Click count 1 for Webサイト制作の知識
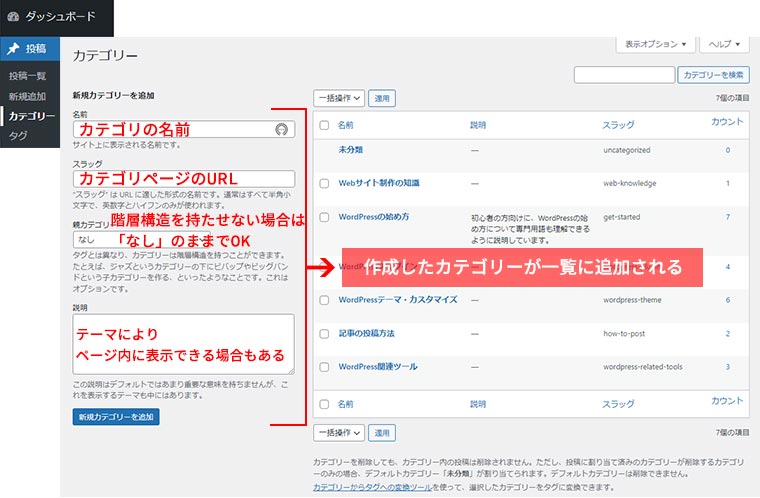Screen dimensions: 760x498 (728, 183)
